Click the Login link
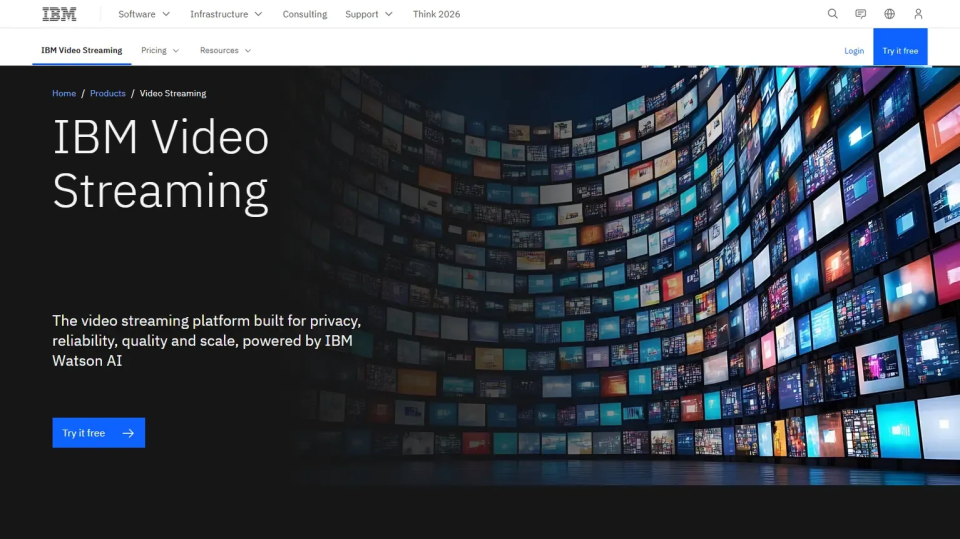 853,51
